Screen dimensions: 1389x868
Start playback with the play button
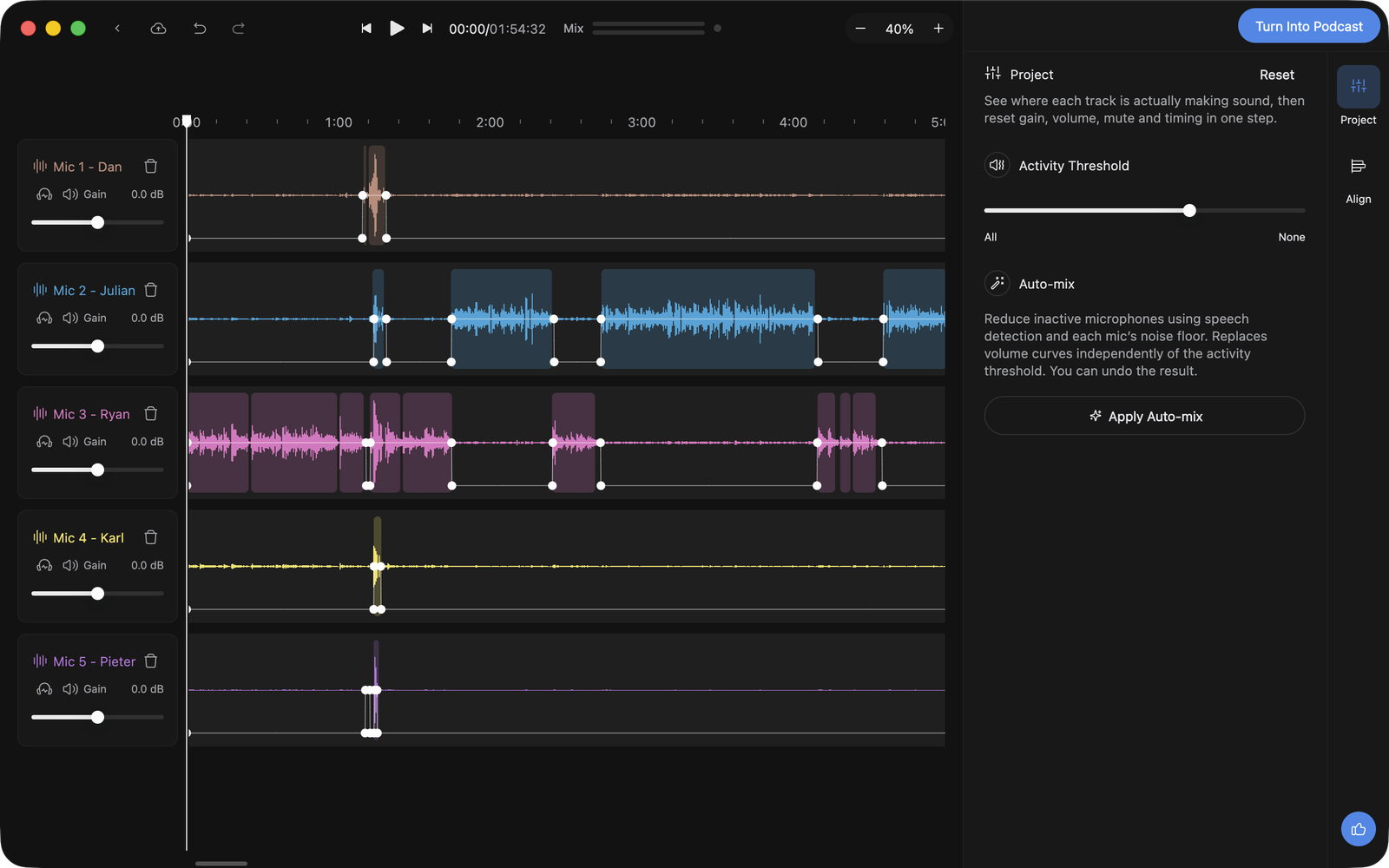click(397, 29)
